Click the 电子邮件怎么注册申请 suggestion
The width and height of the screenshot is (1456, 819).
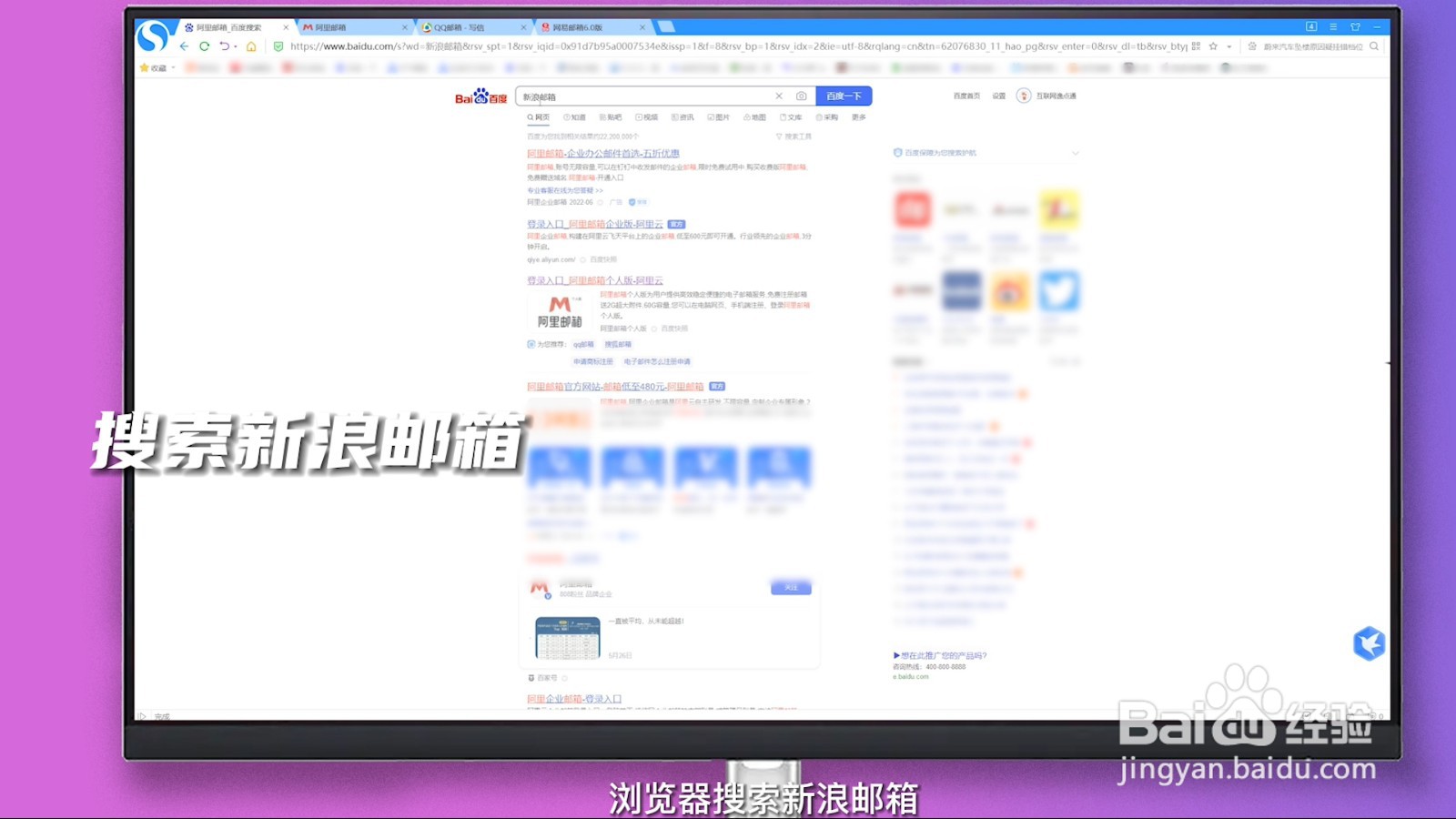pyautogui.click(x=657, y=362)
